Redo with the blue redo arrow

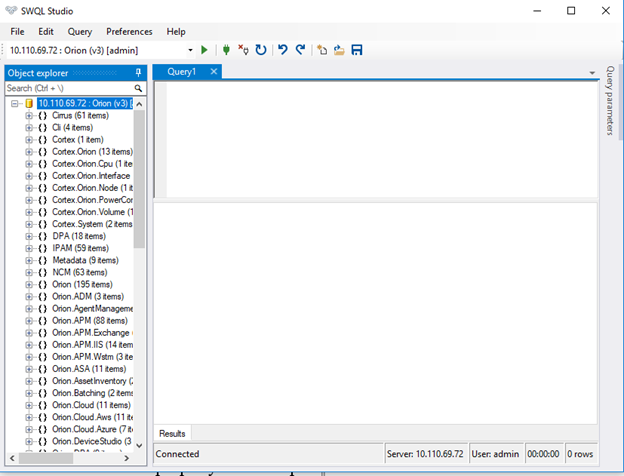pyautogui.click(x=300, y=50)
